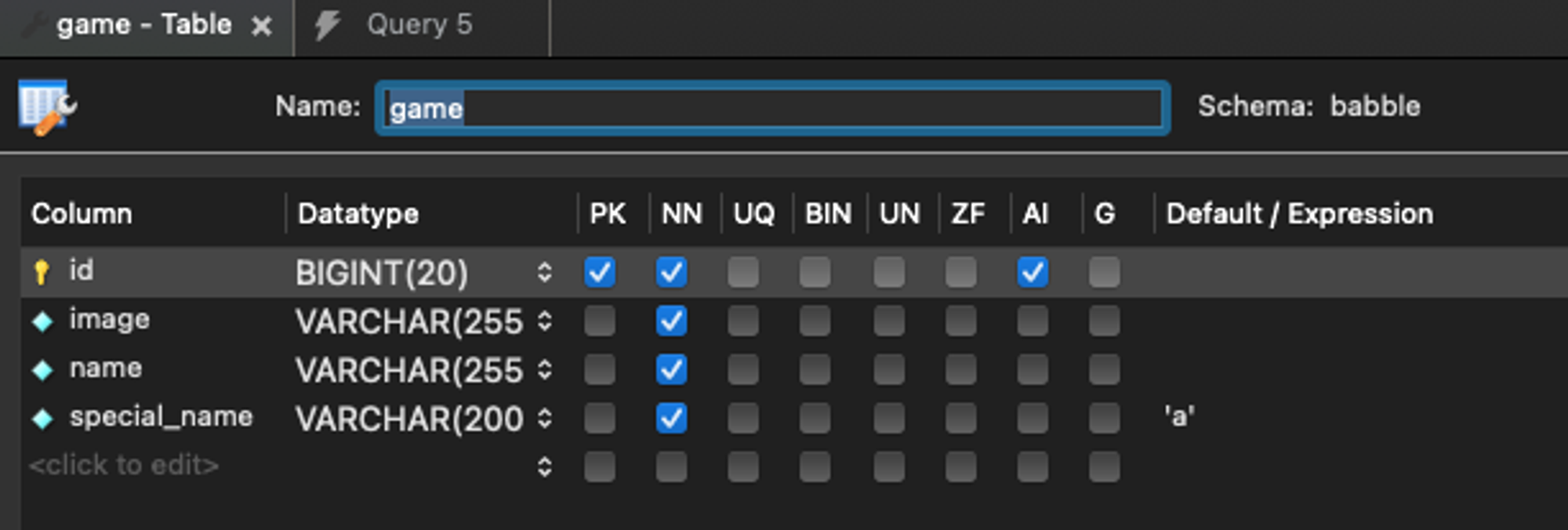Open the datatype dropdown for special_name

[545, 419]
